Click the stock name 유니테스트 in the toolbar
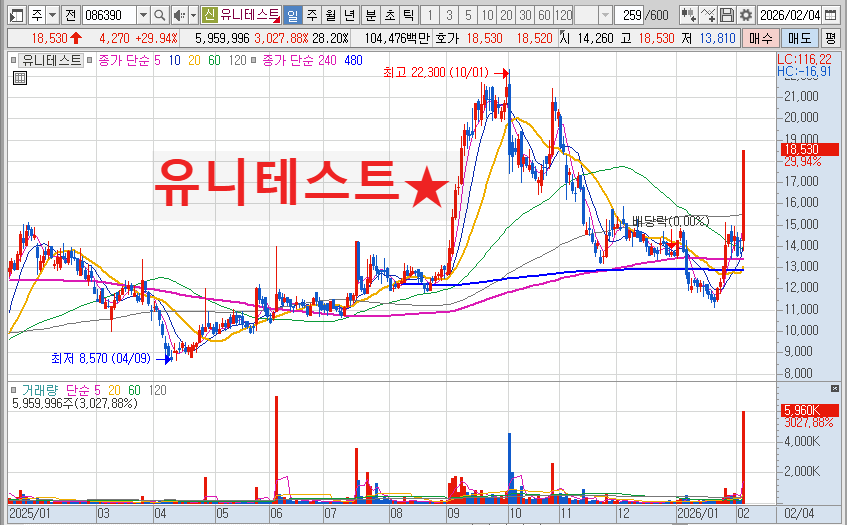847x525 pixels. 250,15
